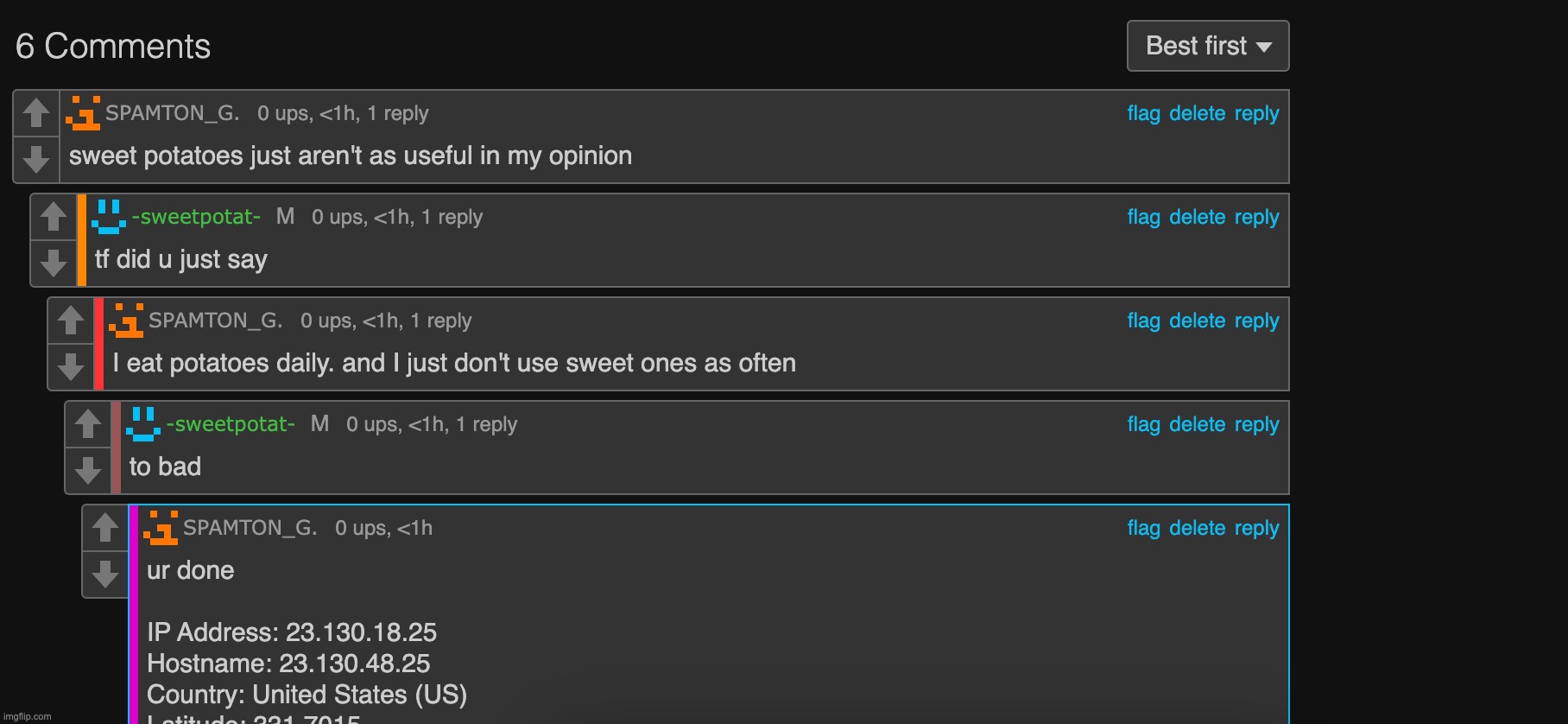Upvote the "ur done" comment
This screenshot has width=1568, height=724.
105,527
